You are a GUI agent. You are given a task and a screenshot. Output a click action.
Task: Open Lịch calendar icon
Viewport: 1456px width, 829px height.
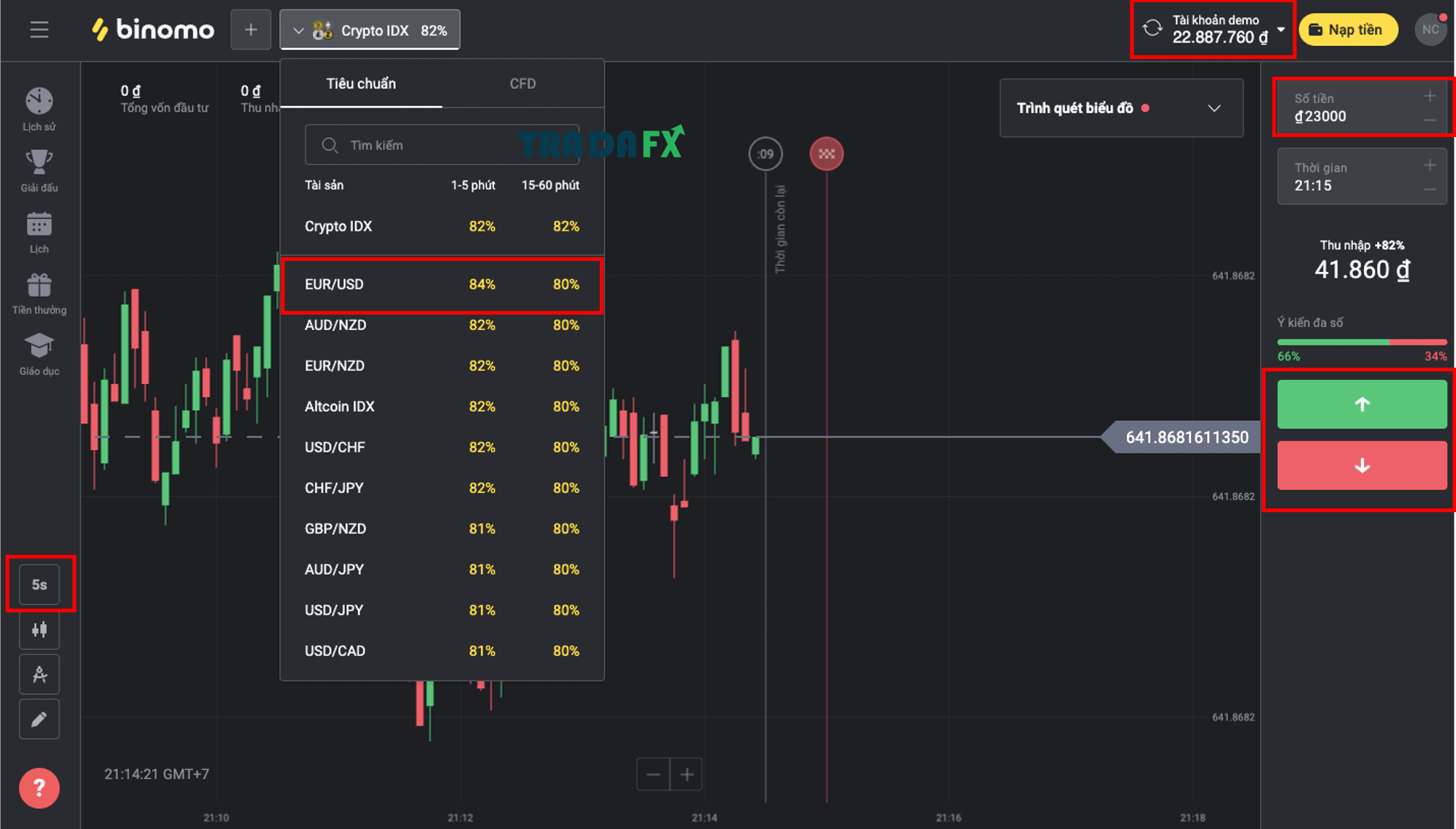click(39, 231)
